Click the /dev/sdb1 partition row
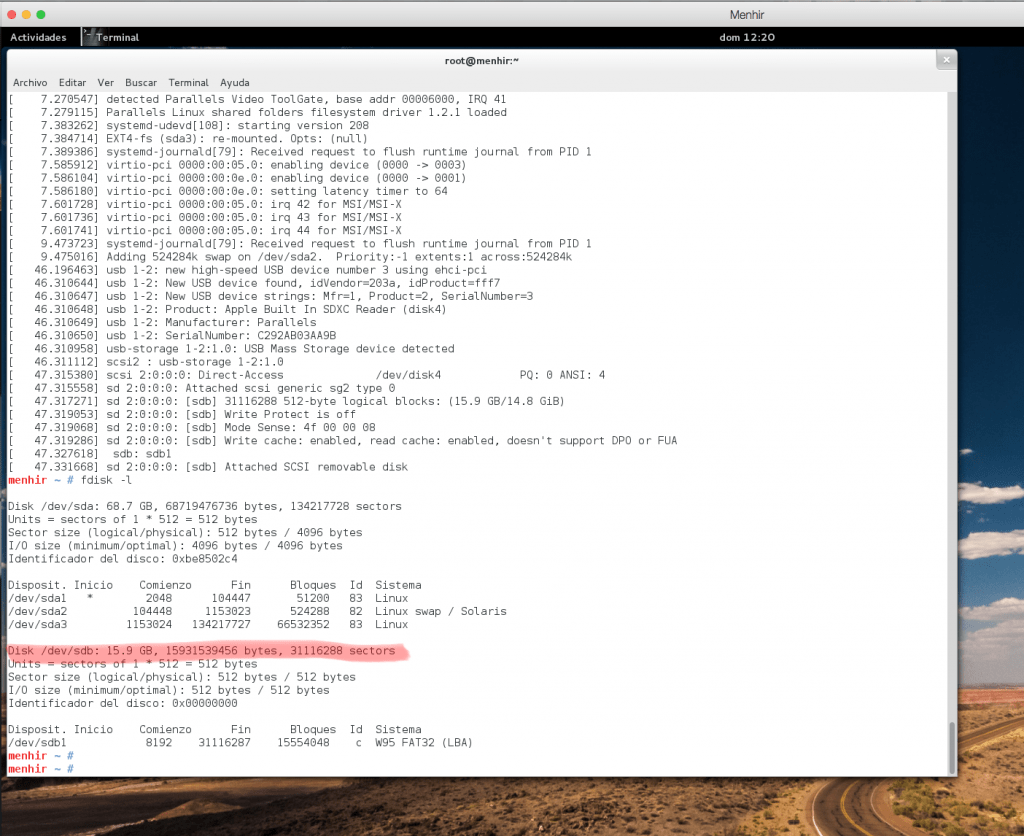The width and height of the screenshot is (1024, 836). 240,743
